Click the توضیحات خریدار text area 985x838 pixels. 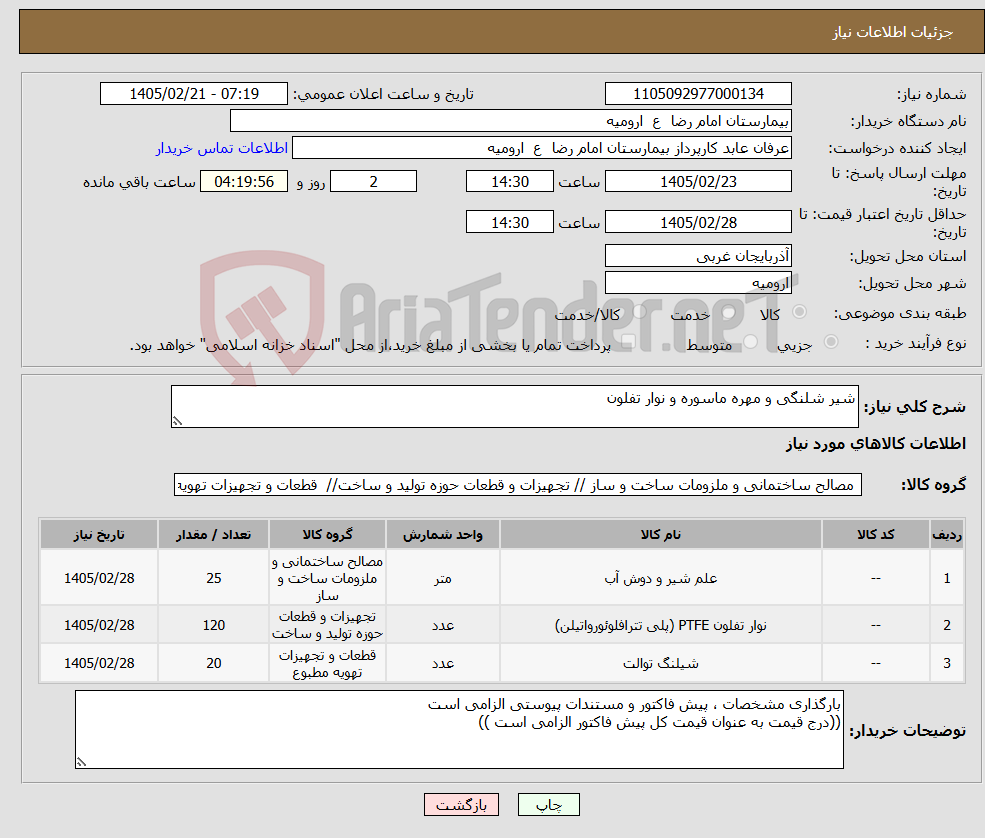coord(459,729)
